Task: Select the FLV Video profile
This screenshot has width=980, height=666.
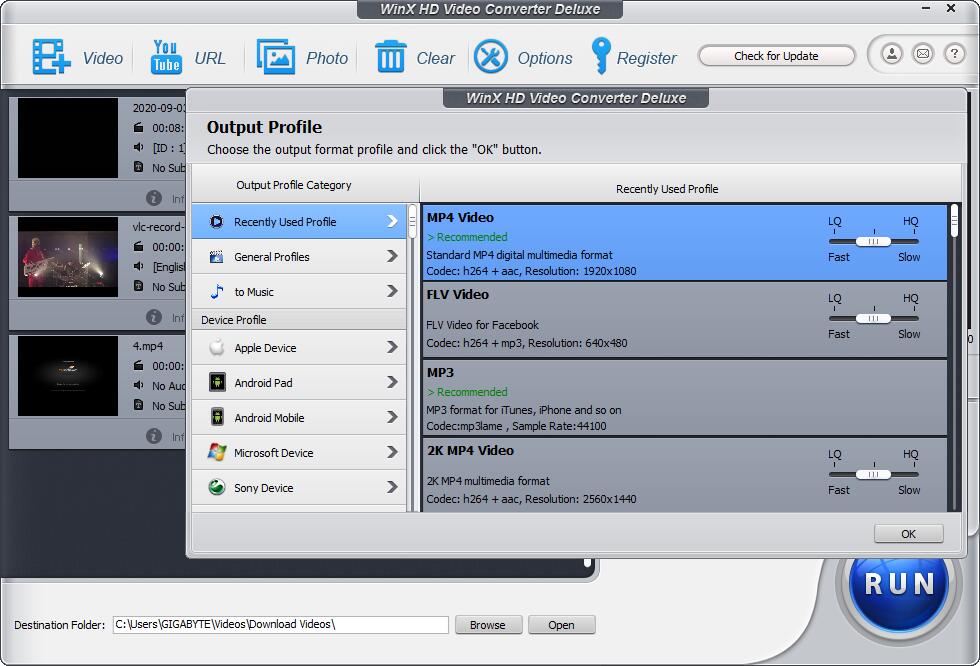Action: pyautogui.click(x=685, y=319)
